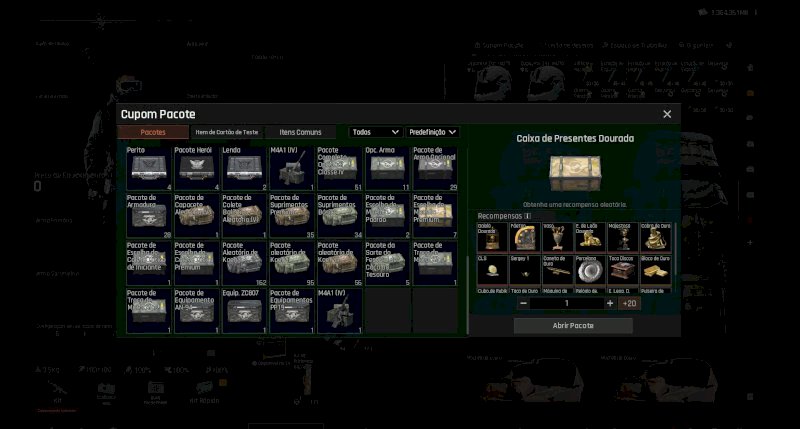800x429 pixels.
Task: Click the Recompensas info icon
Action: tap(528, 215)
